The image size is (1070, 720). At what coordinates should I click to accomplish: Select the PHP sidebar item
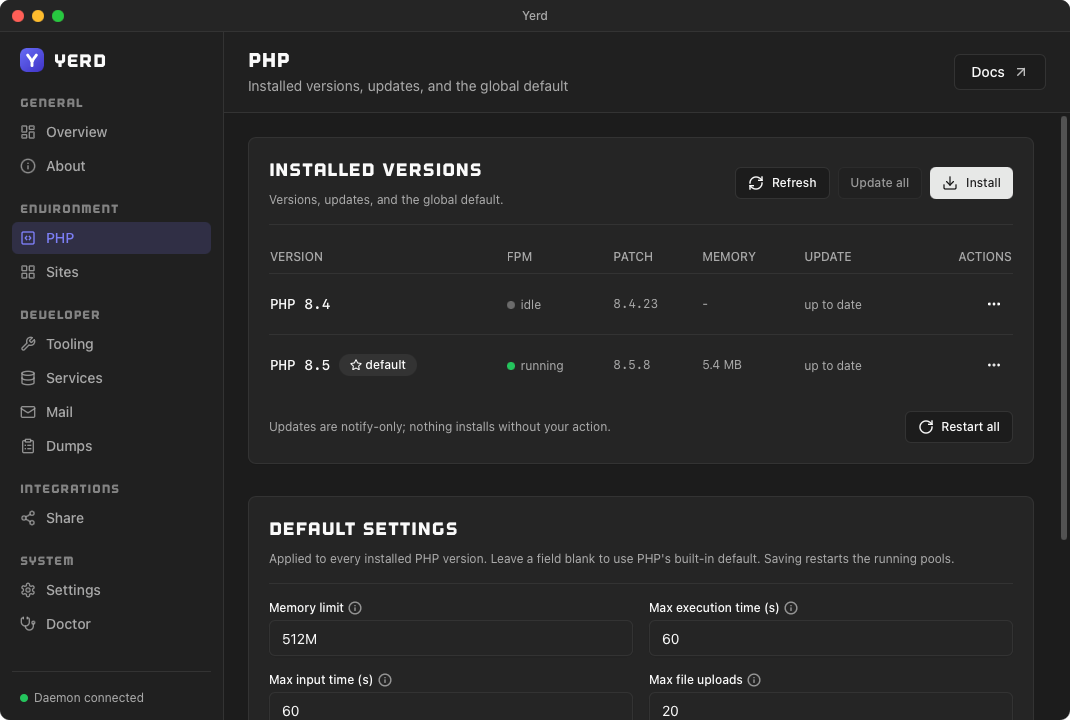[x=111, y=237]
